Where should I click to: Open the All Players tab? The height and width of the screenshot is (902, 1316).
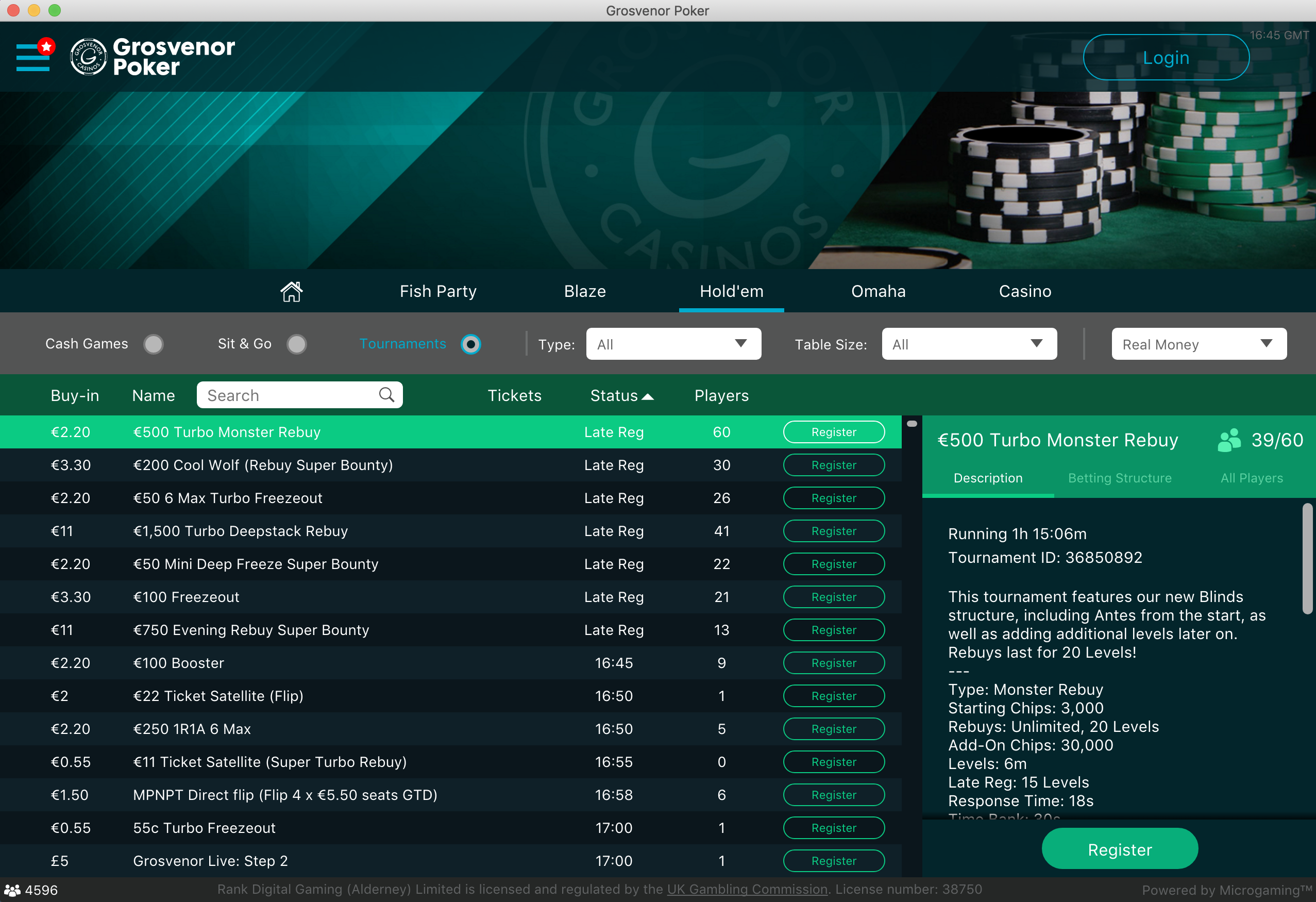1252,478
